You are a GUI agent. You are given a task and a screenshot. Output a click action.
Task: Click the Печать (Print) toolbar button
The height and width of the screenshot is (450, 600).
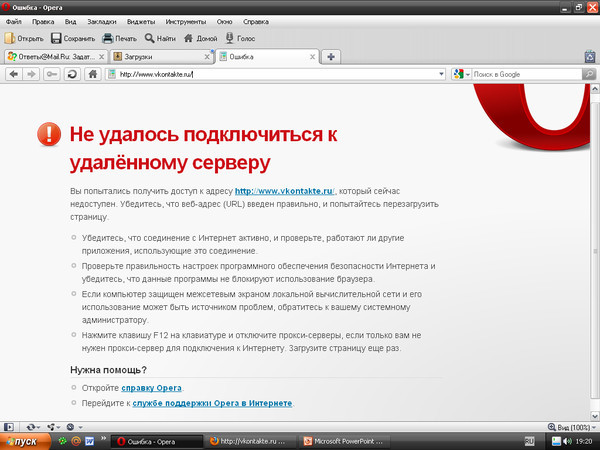click(120, 38)
